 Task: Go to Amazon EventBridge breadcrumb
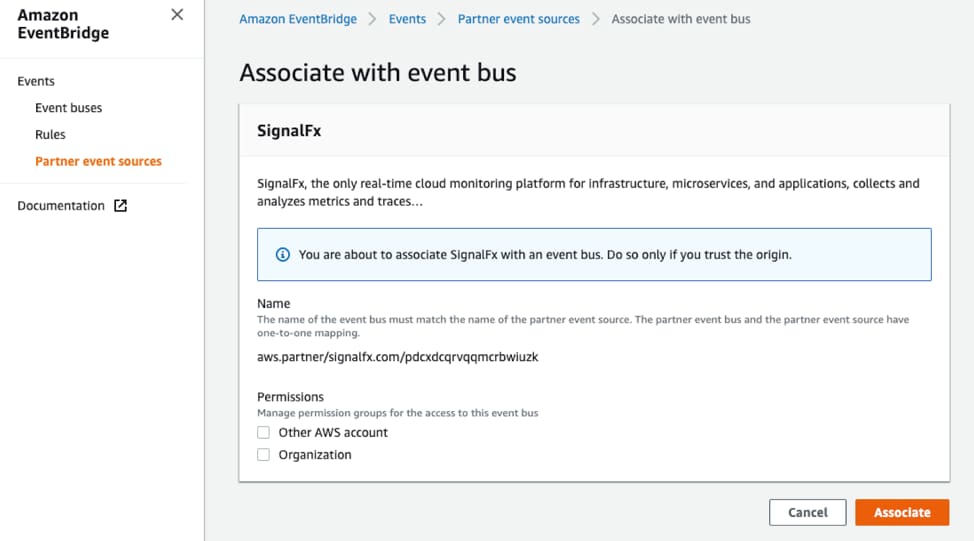pyautogui.click(x=298, y=19)
